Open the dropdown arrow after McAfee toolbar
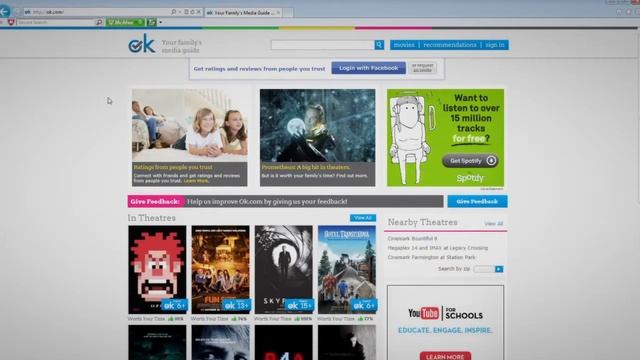The image size is (640, 360). (161, 22)
